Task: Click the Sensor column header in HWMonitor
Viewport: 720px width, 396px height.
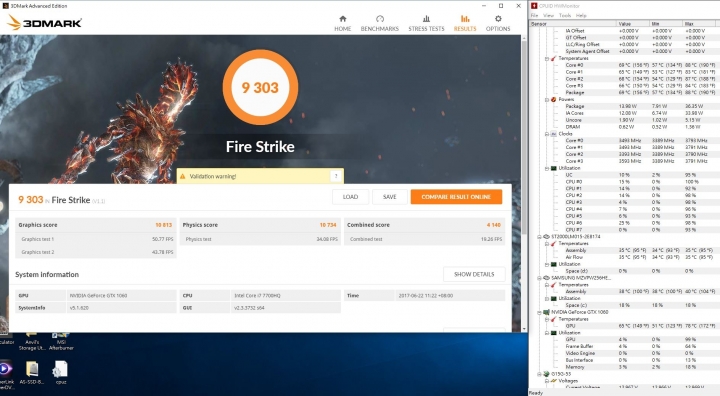Action: (x=573, y=23)
